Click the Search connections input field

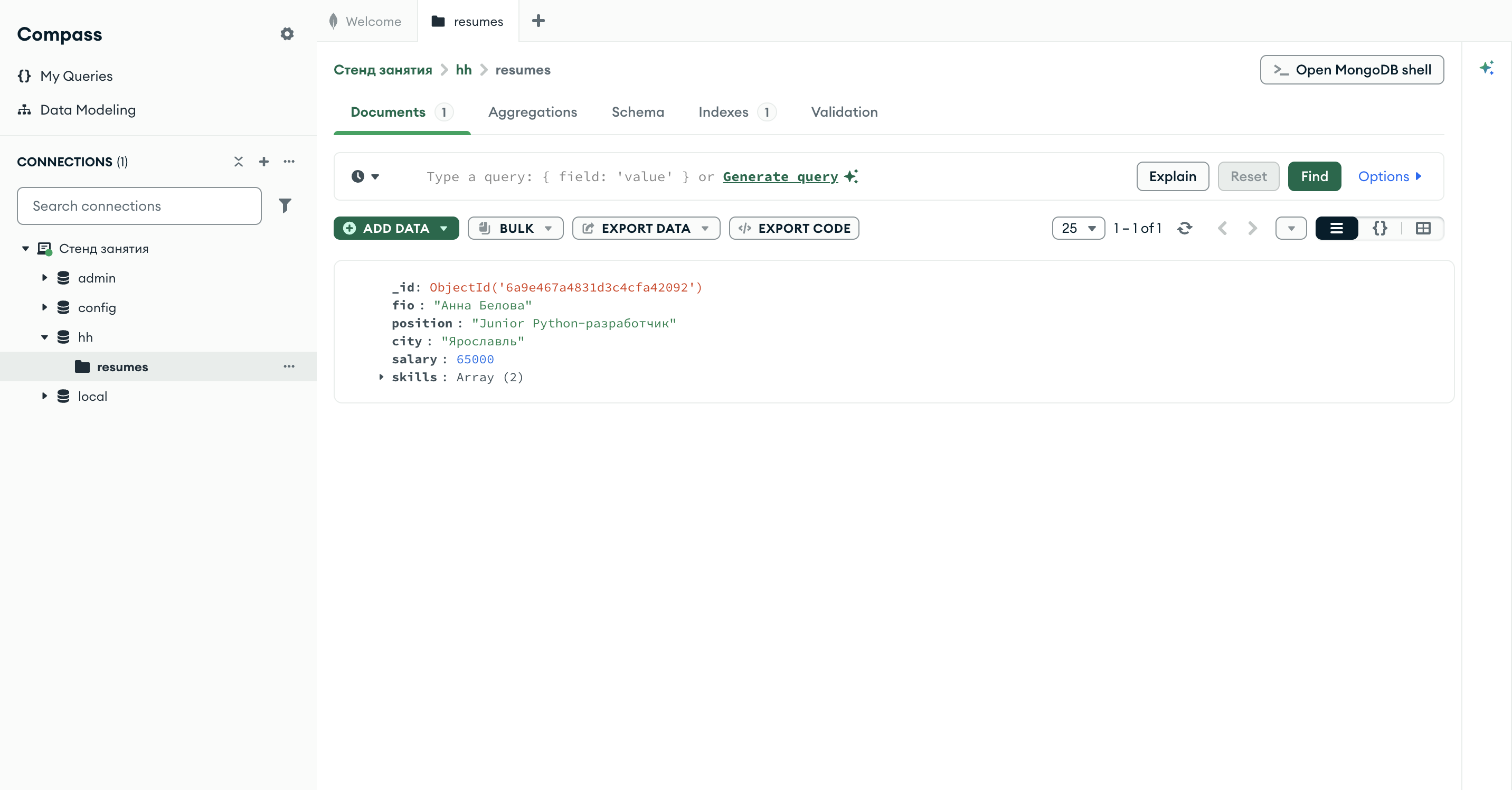pos(139,206)
